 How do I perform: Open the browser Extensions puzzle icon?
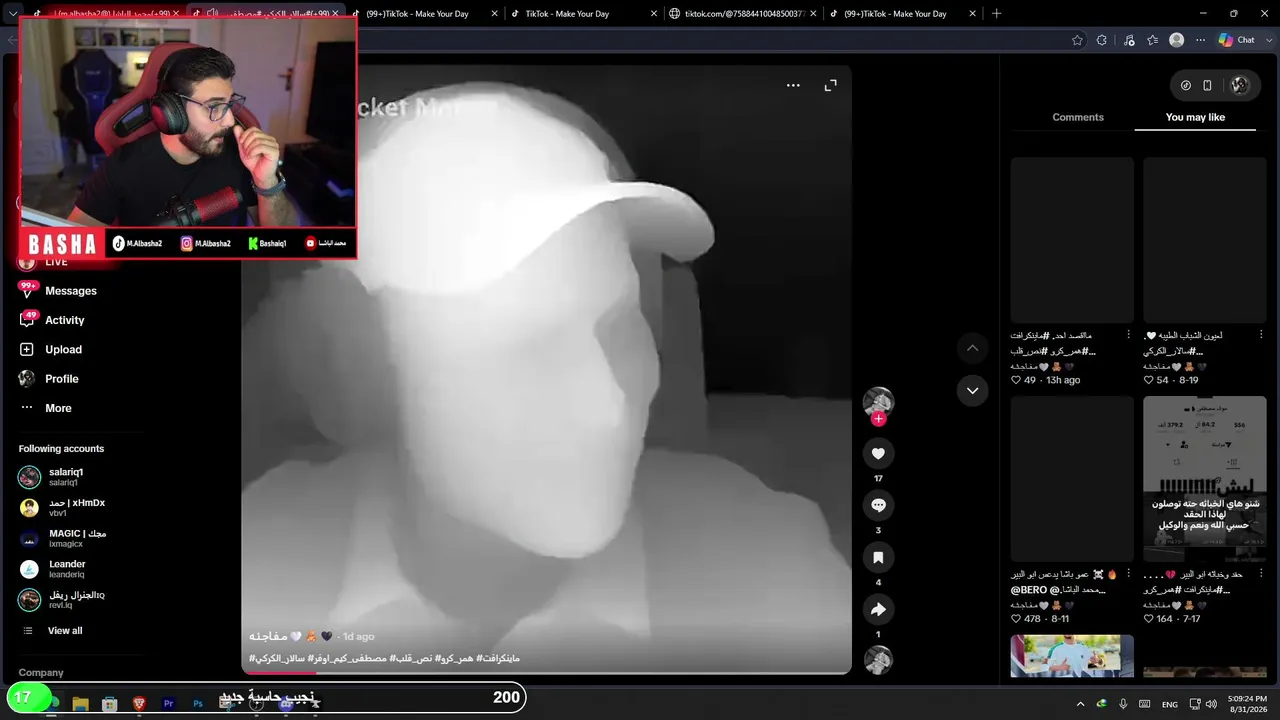pyautogui.click(x=1102, y=40)
